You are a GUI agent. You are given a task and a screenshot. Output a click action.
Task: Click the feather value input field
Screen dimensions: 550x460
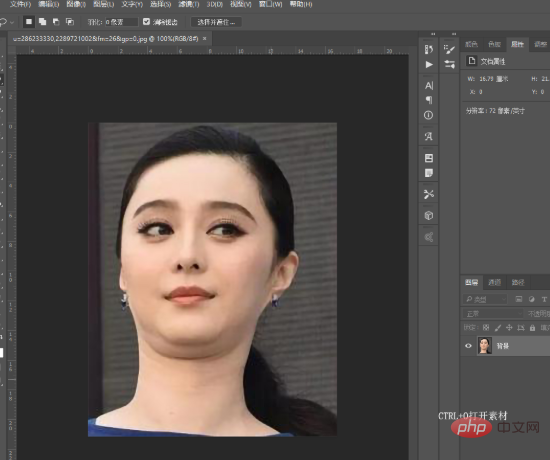click(121, 22)
